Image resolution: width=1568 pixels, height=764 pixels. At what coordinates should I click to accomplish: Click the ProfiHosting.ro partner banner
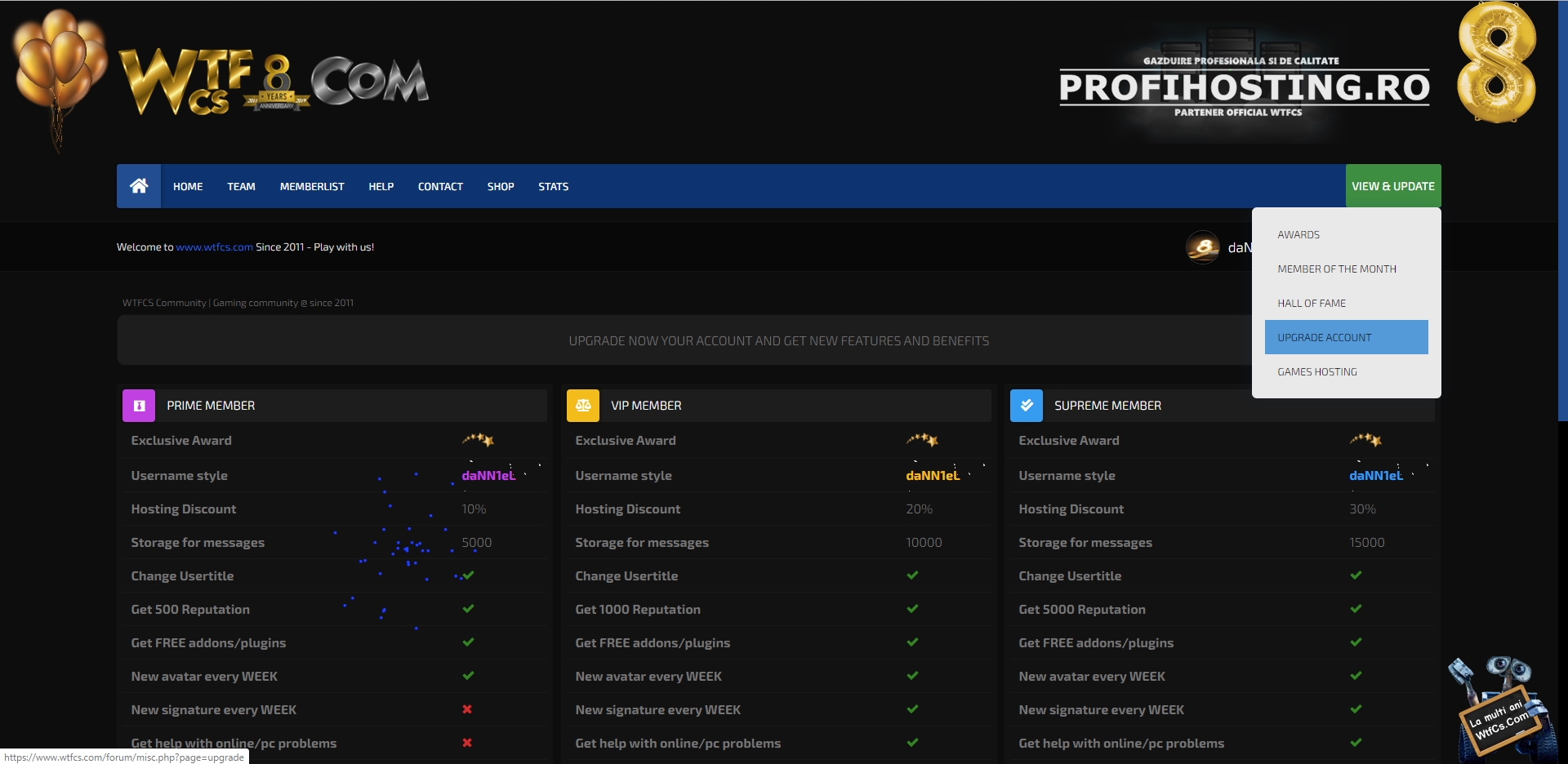click(1243, 86)
